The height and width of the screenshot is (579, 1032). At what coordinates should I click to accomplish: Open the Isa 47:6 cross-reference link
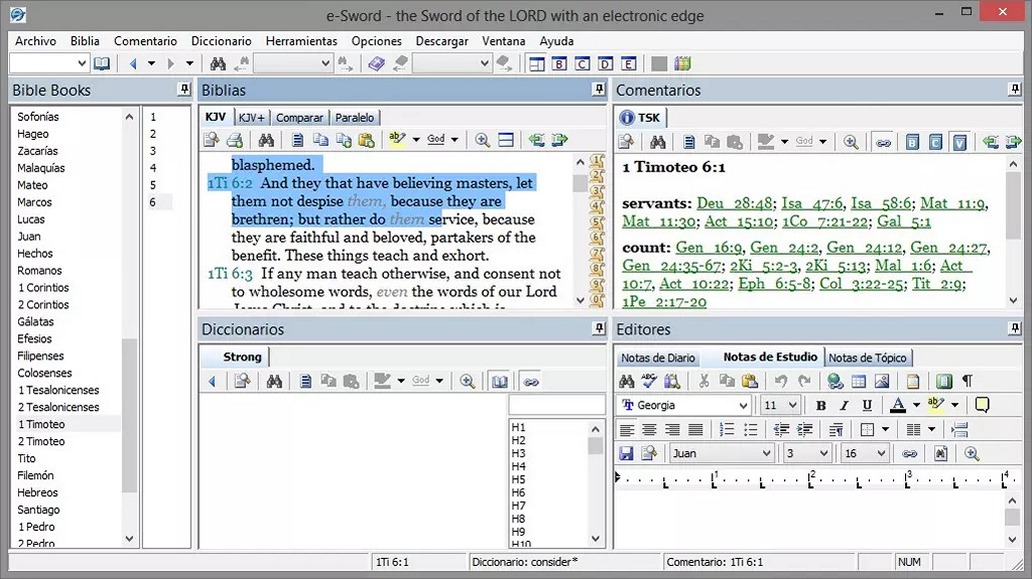point(812,203)
